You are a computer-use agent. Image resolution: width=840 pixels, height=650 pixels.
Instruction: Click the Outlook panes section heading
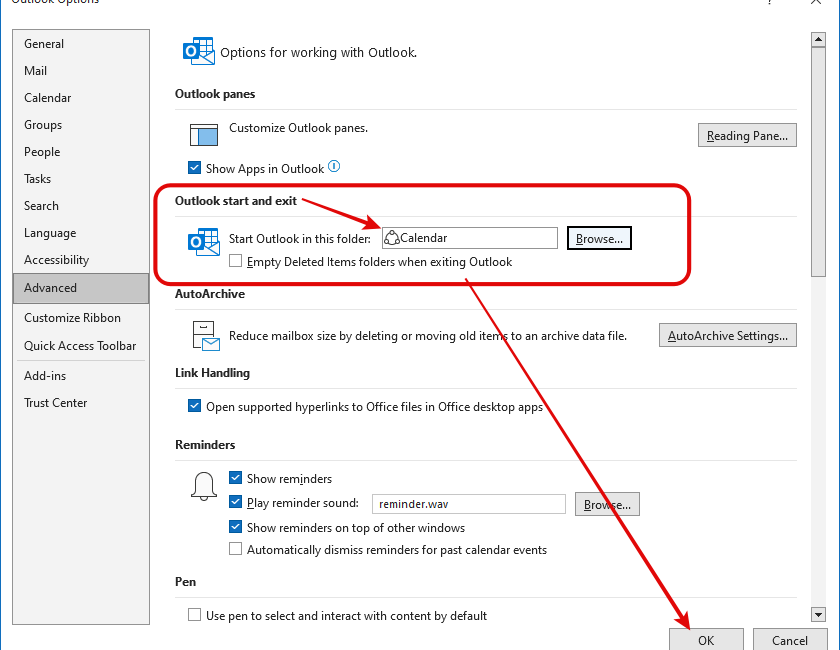tap(215, 94)
